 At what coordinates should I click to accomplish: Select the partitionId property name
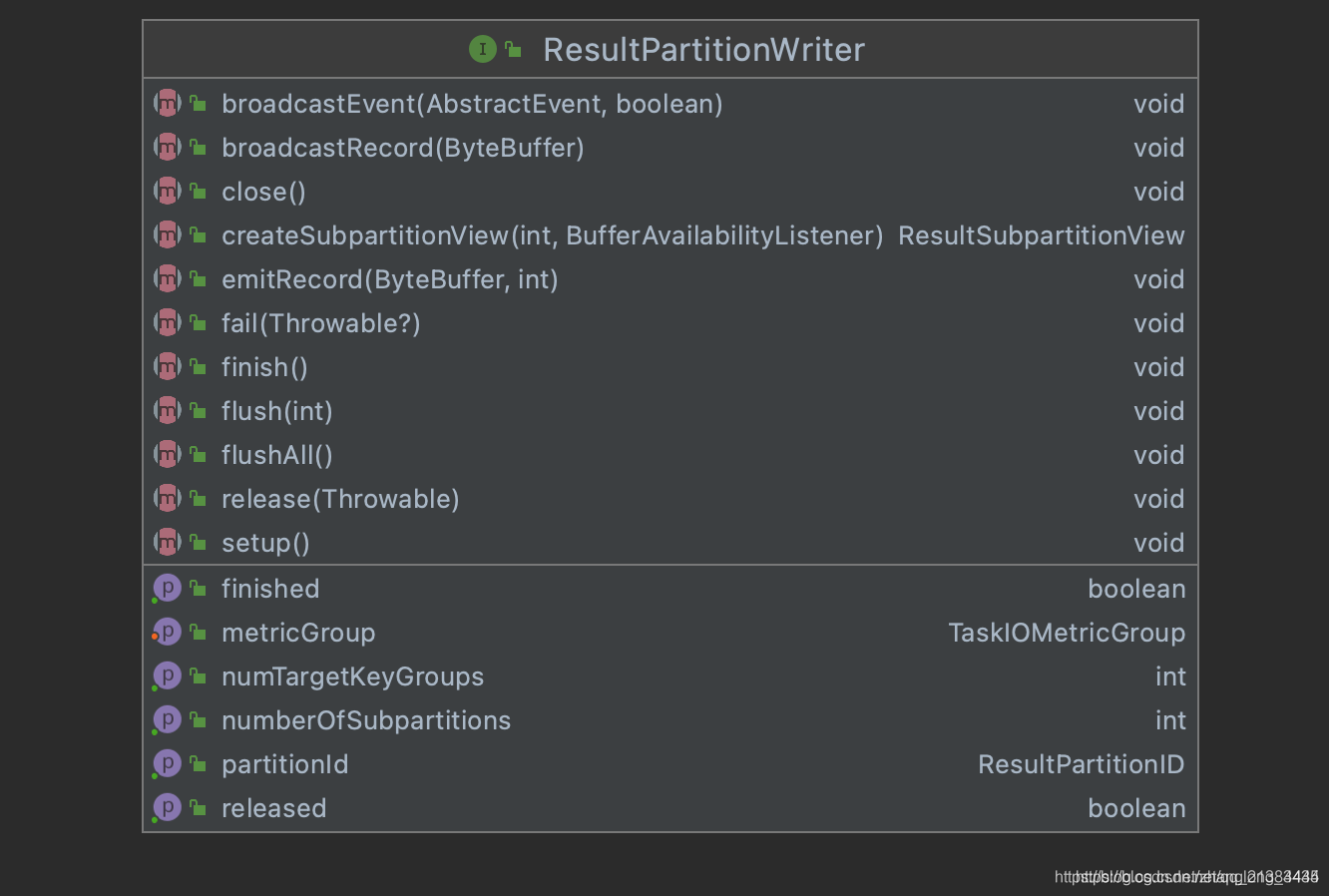[285, 764]
